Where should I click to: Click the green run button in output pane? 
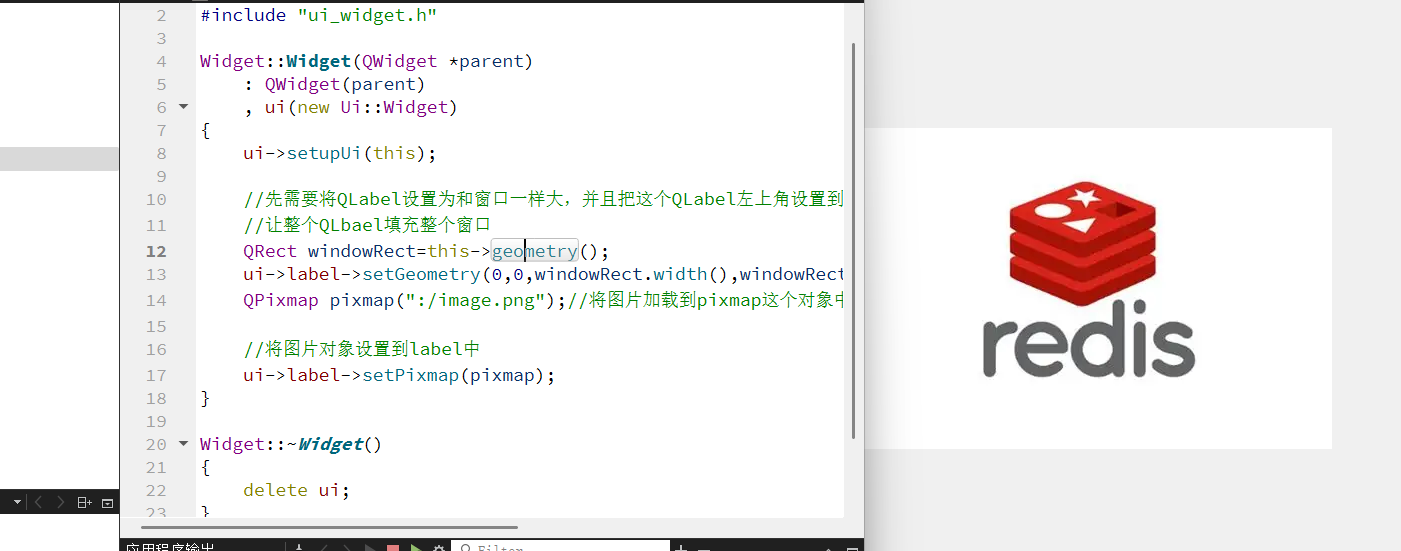[x=416, y=548]
